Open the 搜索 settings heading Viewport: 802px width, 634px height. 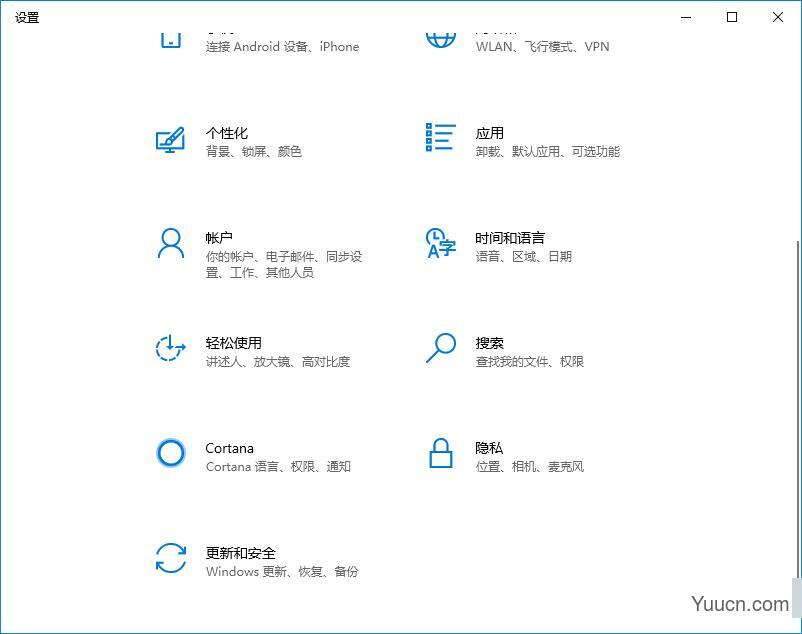tap(489, 343)
